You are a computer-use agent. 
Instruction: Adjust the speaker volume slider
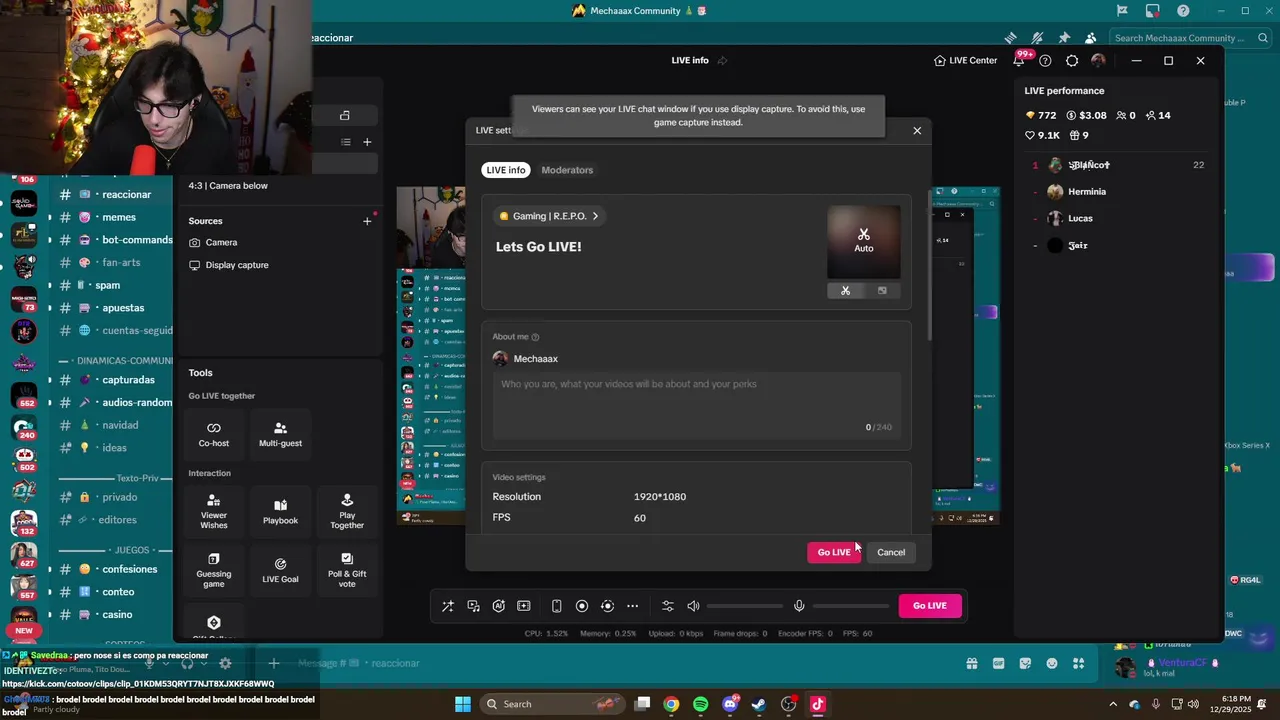tap(745, 606)
